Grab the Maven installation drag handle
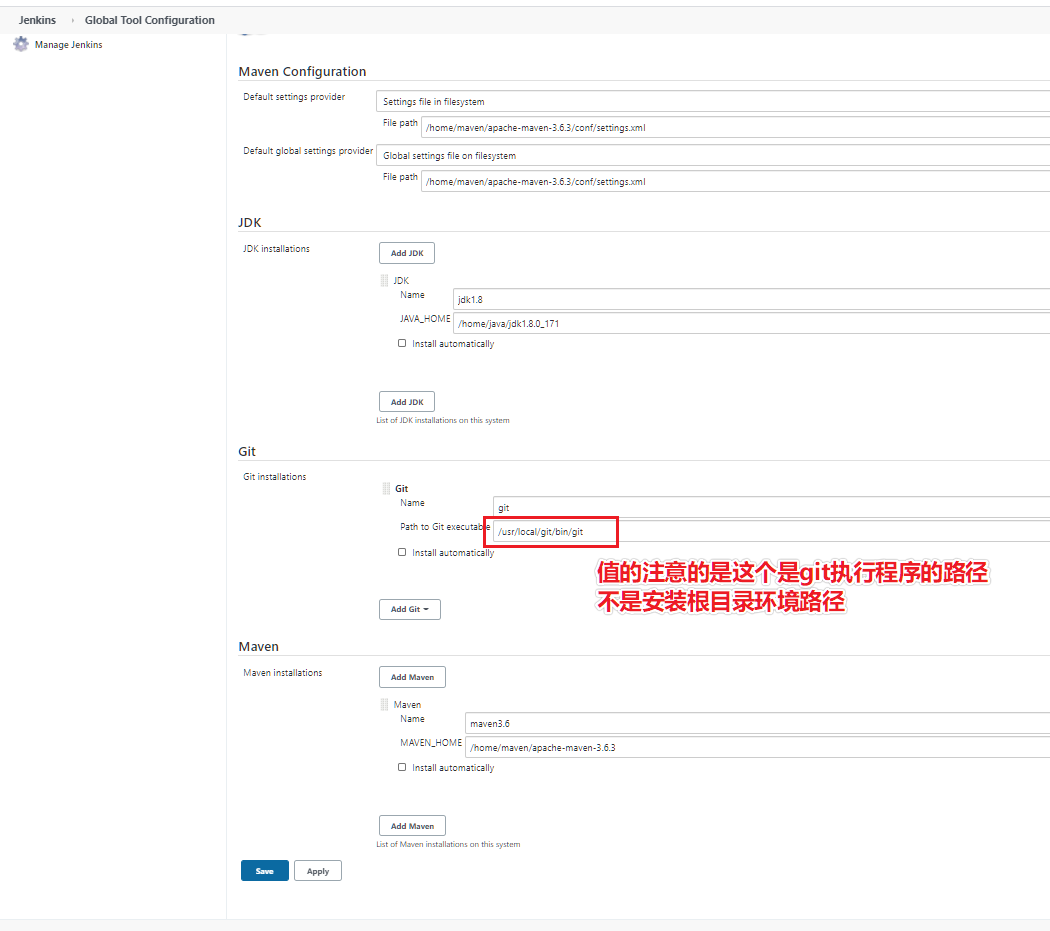The height and width of the screenshot is (931, 1050). tap(384, 704)
